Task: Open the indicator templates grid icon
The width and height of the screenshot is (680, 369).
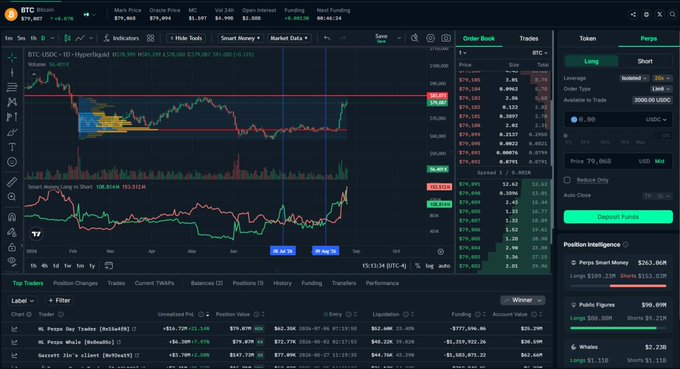Action: [x=150, y=38]
